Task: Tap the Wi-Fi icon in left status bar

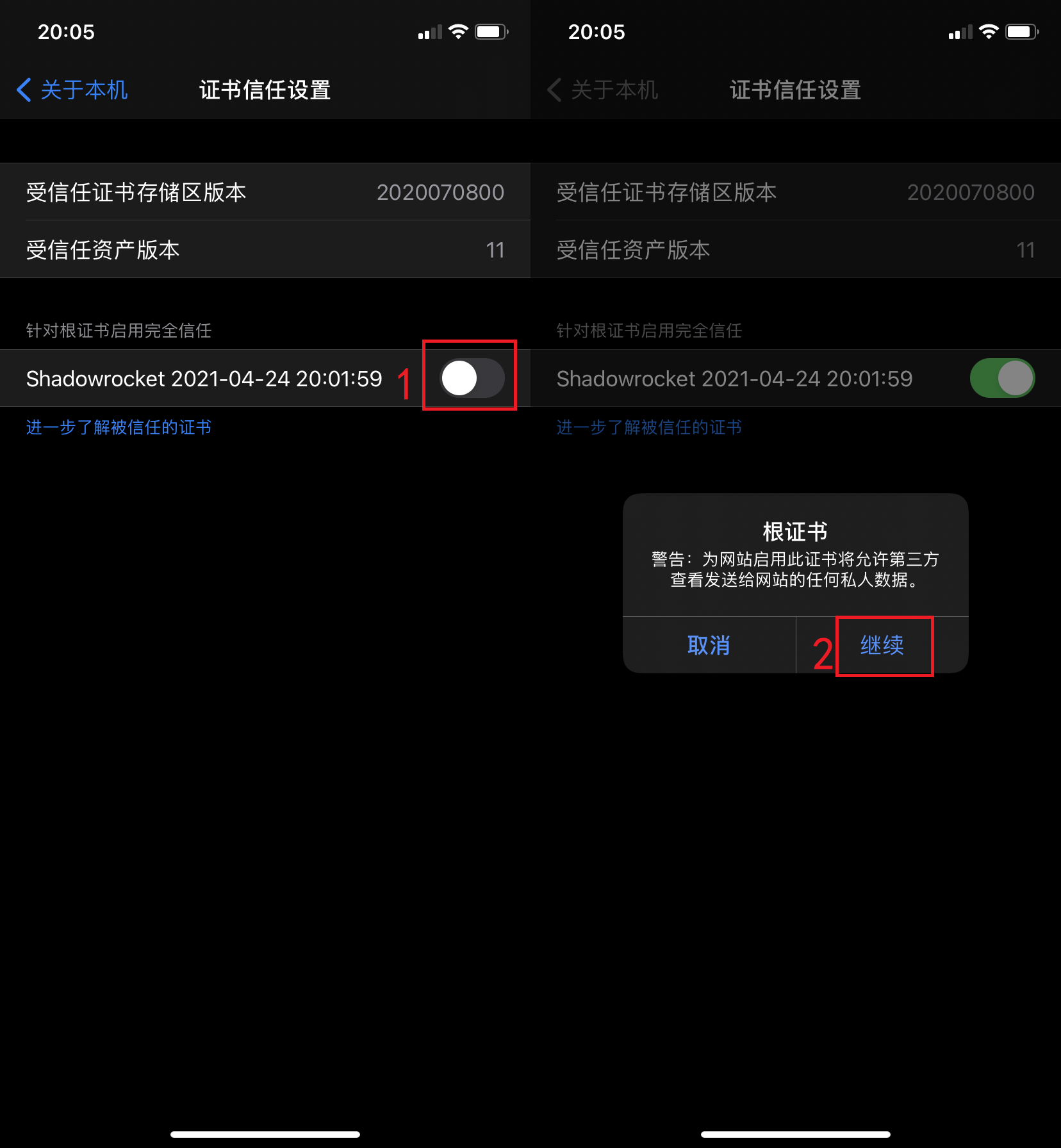Action: pyautogui.click(x=458, y=31)
